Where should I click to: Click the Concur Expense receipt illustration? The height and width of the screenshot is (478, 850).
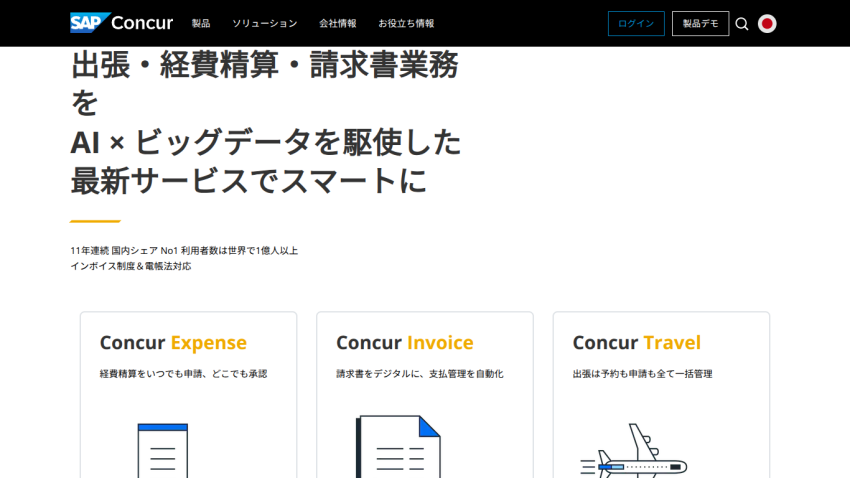163,450
